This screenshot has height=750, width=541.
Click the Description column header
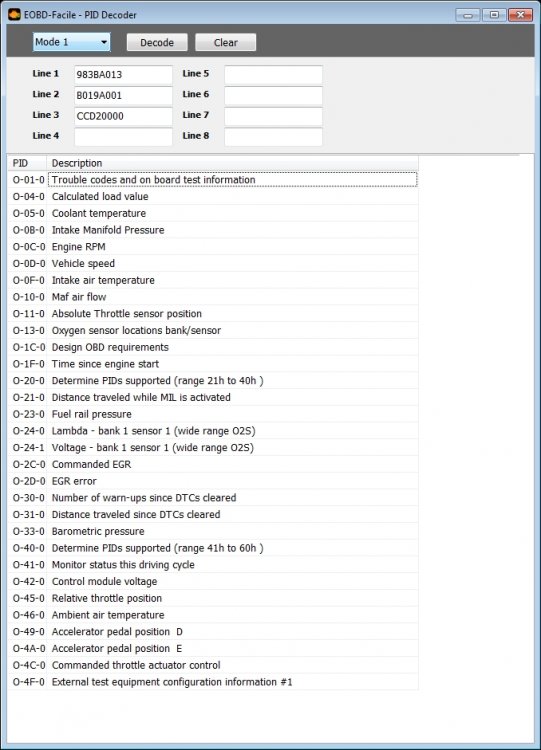point(232,163)
